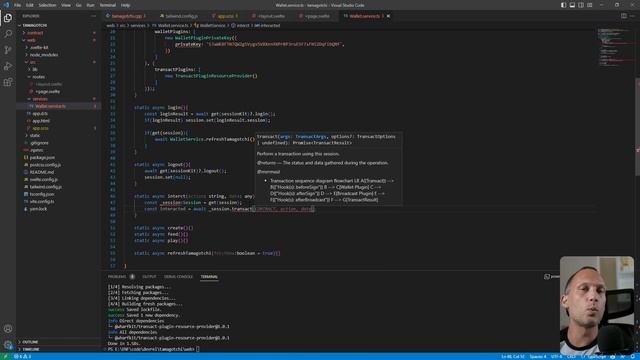Open the View menu
The image size is (640, 360).
(x=66, y=5)
